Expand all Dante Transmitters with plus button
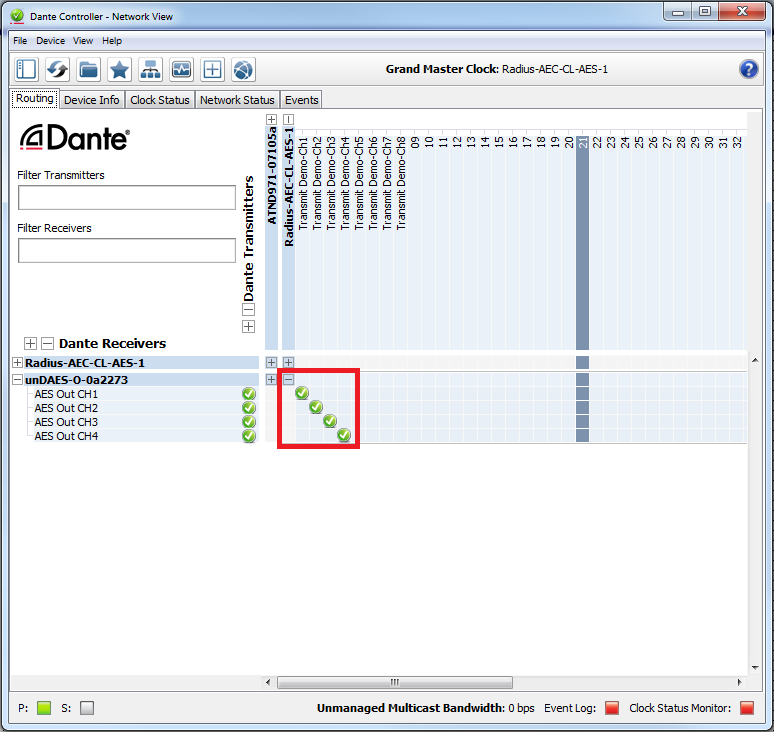Screen dimensions: 774x732 (x=249, y=327)
